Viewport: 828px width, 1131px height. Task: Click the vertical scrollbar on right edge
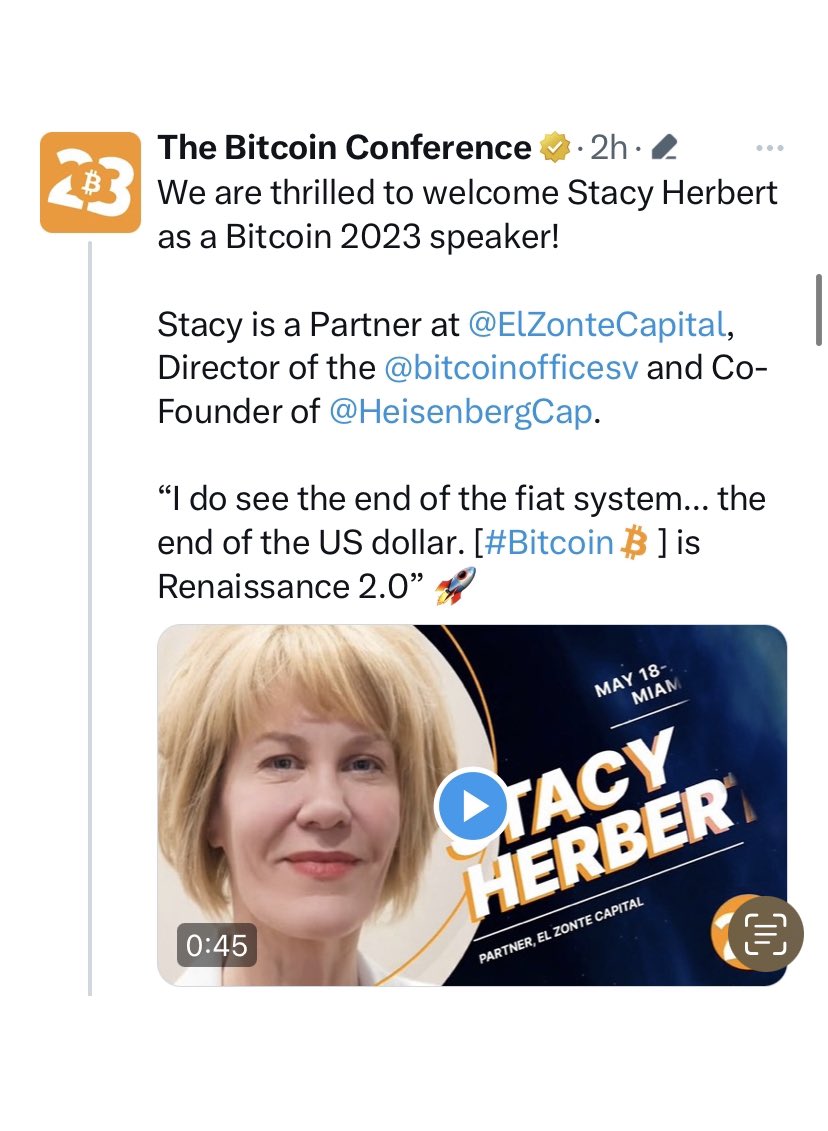(x=820, y=310)
